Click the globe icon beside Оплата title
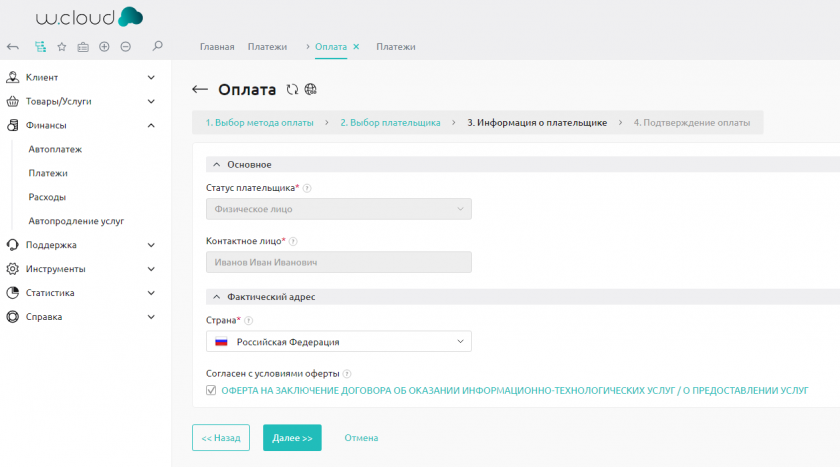This screenshot has height=467, width=840. pos(310,89)
